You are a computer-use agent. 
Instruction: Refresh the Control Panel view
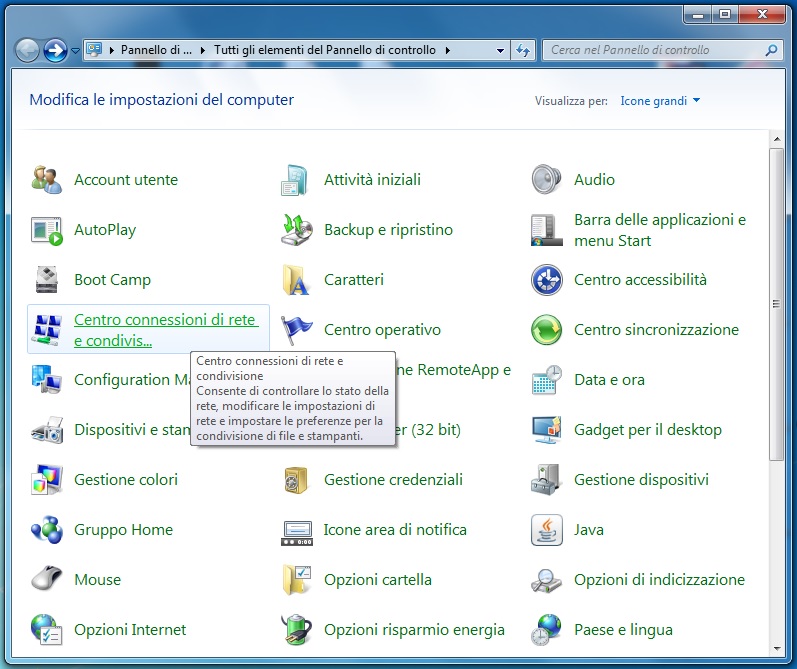coord(523,50)
